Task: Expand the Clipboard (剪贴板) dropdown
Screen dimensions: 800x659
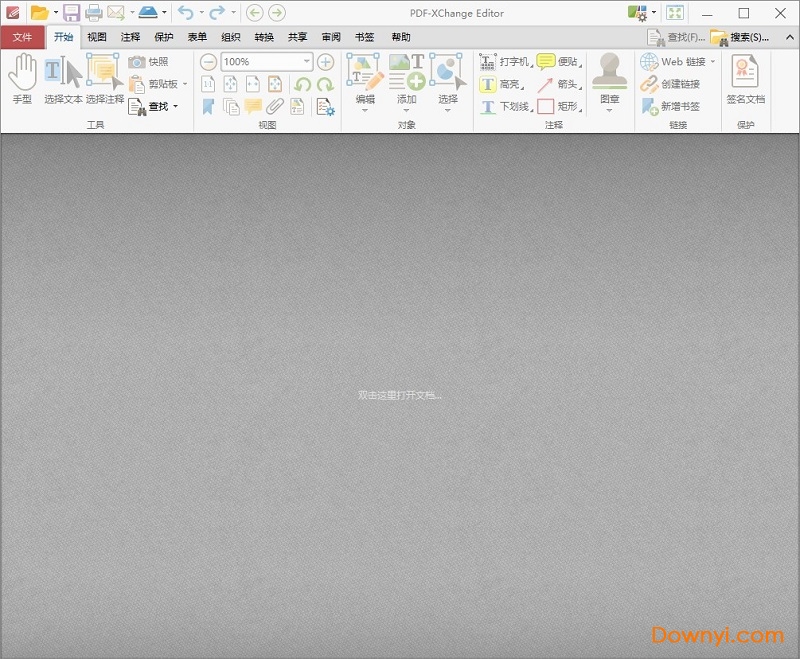Action: point(185,84)
